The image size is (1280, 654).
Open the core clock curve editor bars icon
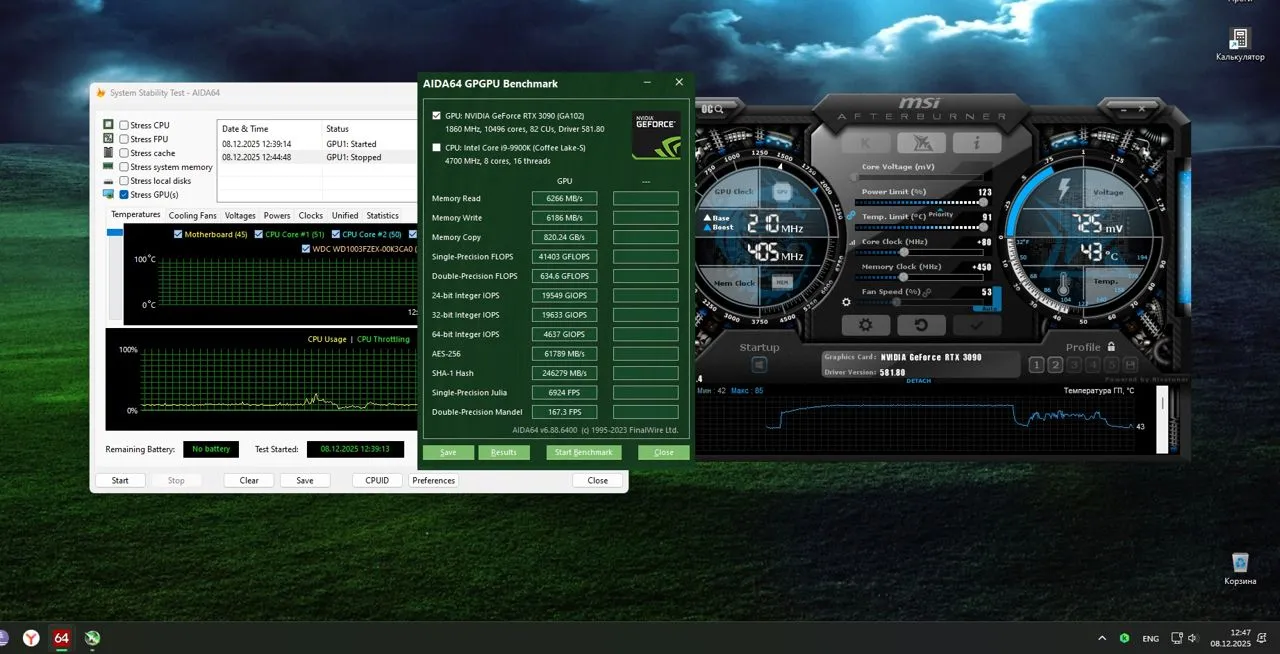(853, 241)
